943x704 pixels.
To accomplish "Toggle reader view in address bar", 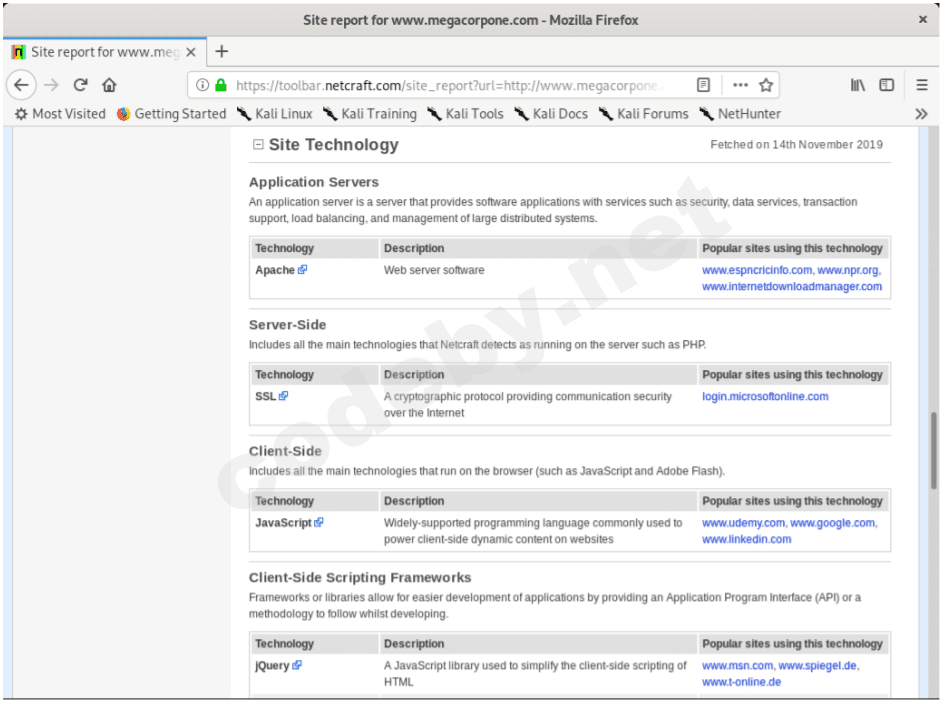I will coord(703,85).
